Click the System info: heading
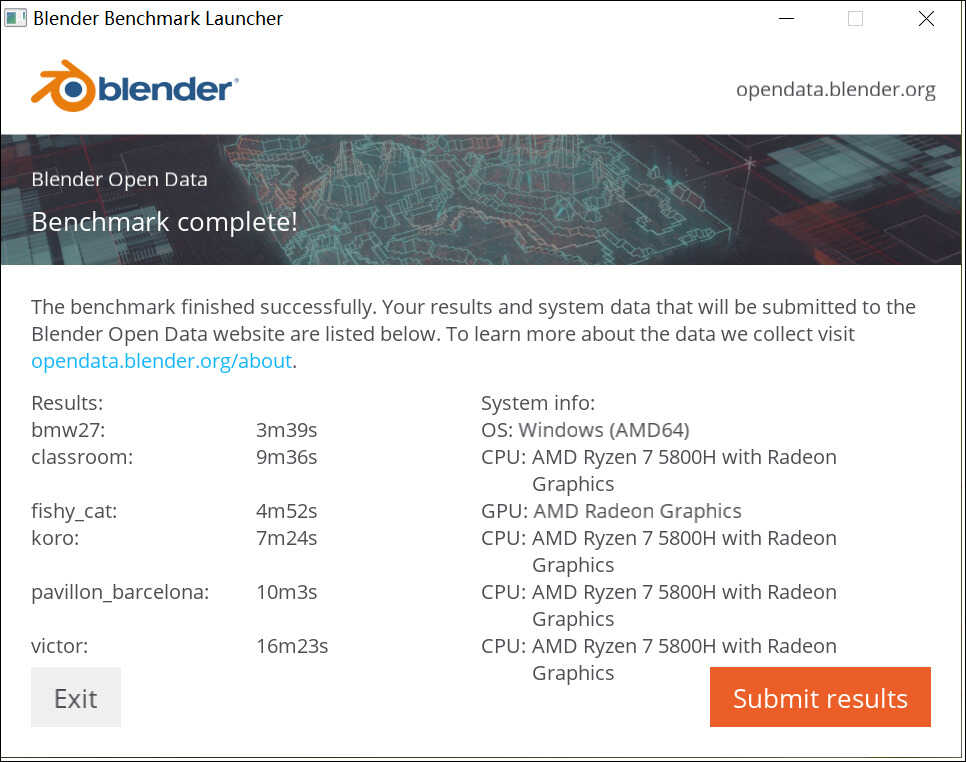Screen dimensions: 966x762 [x=538, y=403]
